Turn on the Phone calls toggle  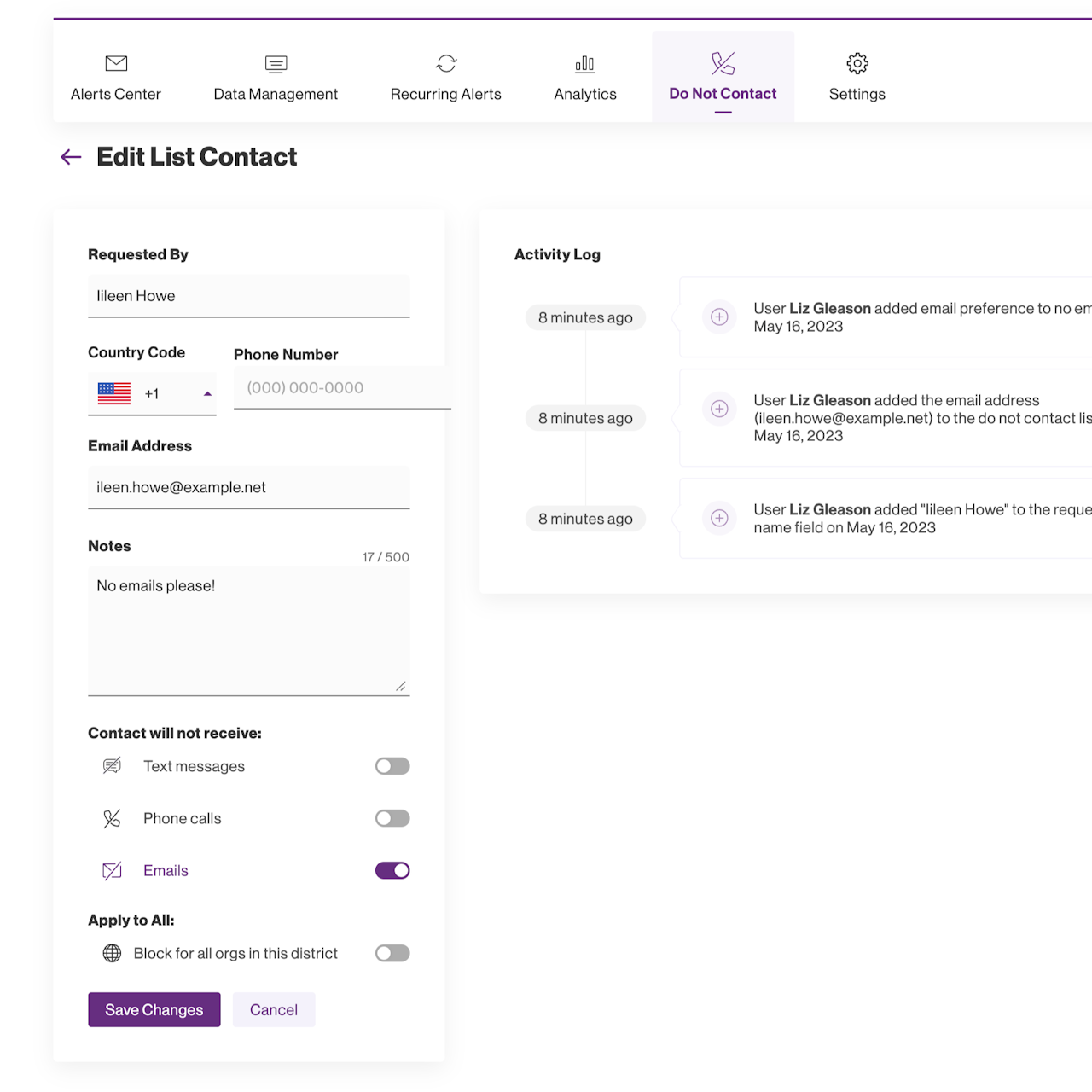[x=392, y=818]
